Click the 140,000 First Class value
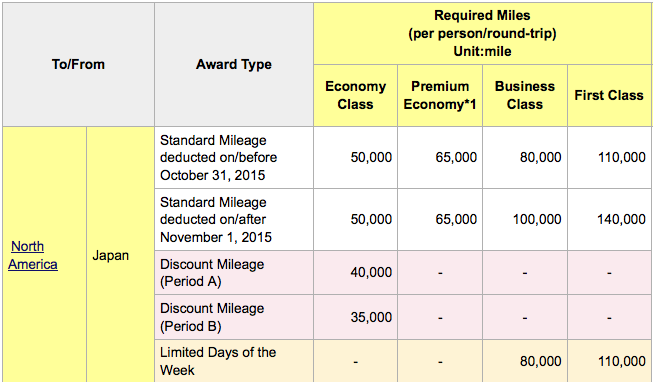 tap(621, 220)
